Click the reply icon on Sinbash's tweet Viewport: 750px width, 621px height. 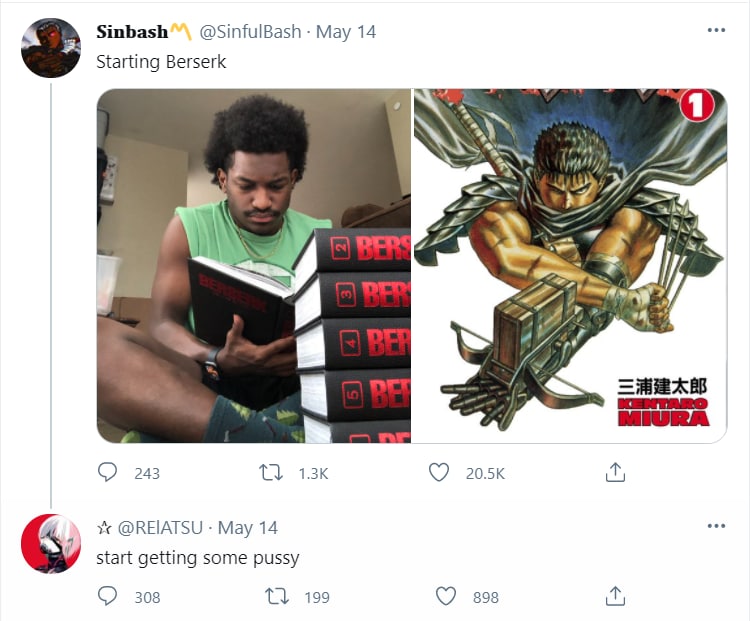[107, 472]
